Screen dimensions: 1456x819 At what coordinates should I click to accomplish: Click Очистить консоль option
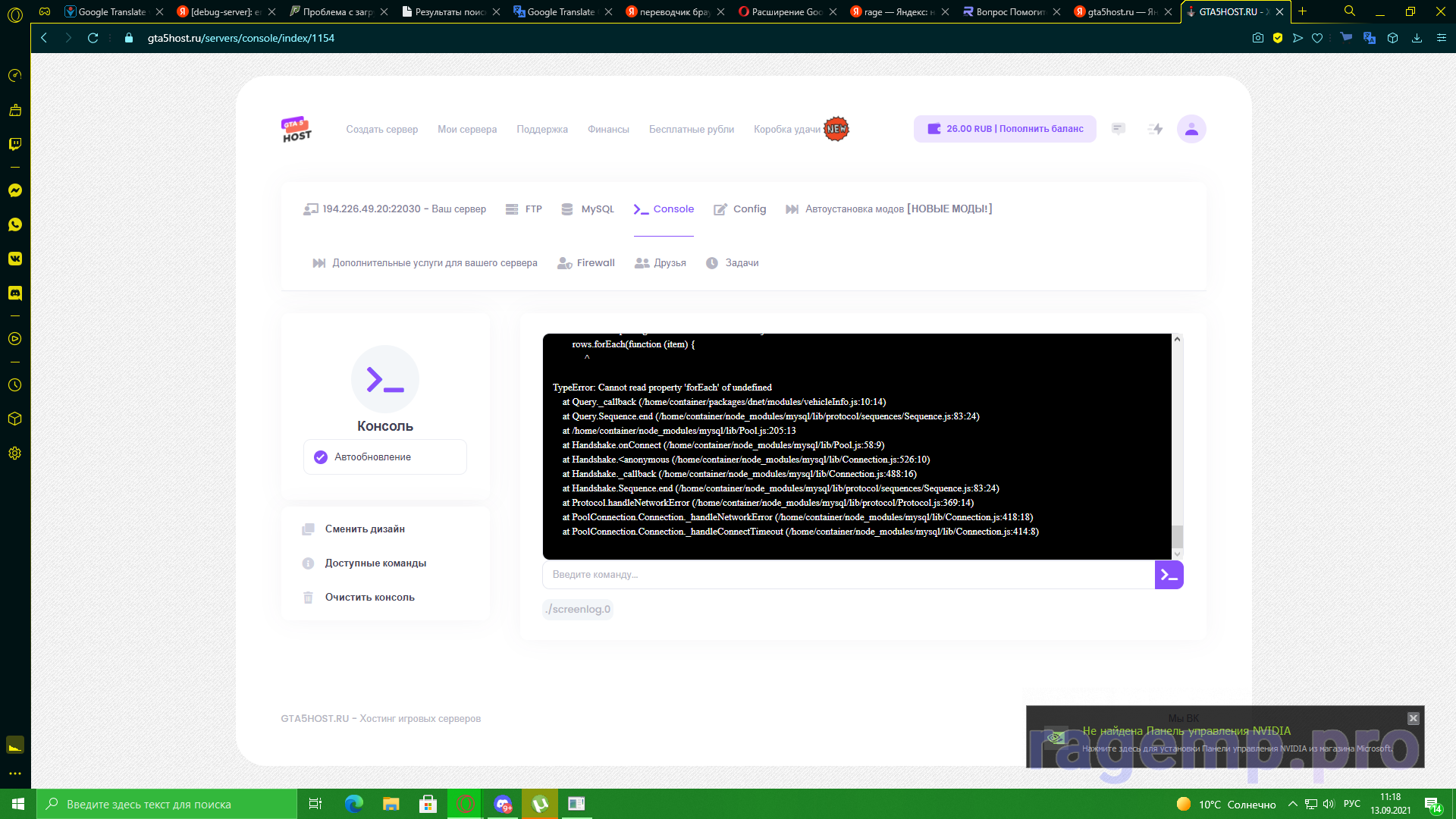[x=369, y=598]
